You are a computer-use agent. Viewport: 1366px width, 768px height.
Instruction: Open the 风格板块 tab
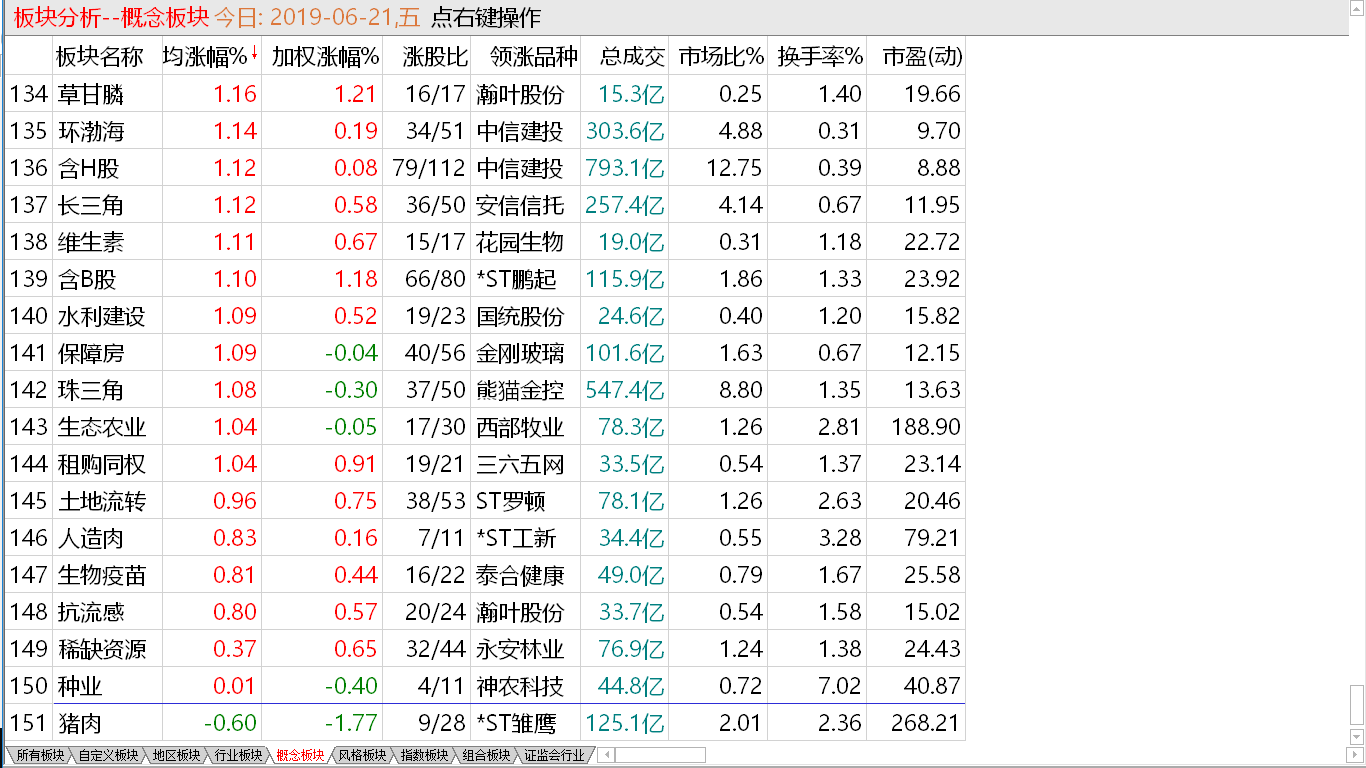[362, 755]
